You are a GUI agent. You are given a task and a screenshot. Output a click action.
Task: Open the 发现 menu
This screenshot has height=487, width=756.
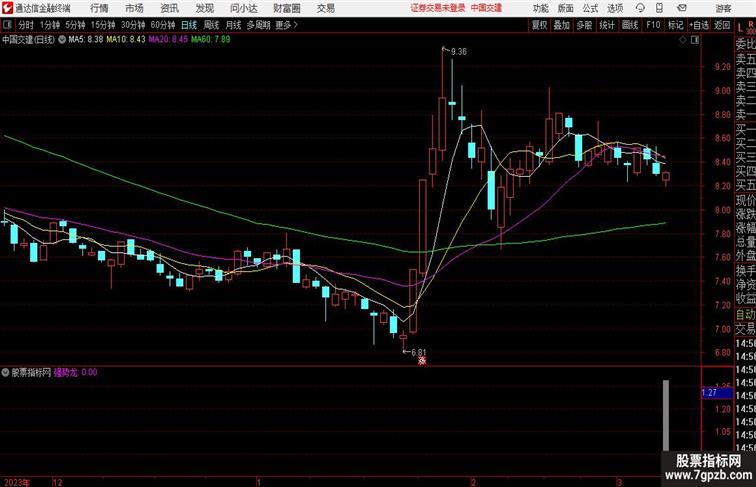204,8
